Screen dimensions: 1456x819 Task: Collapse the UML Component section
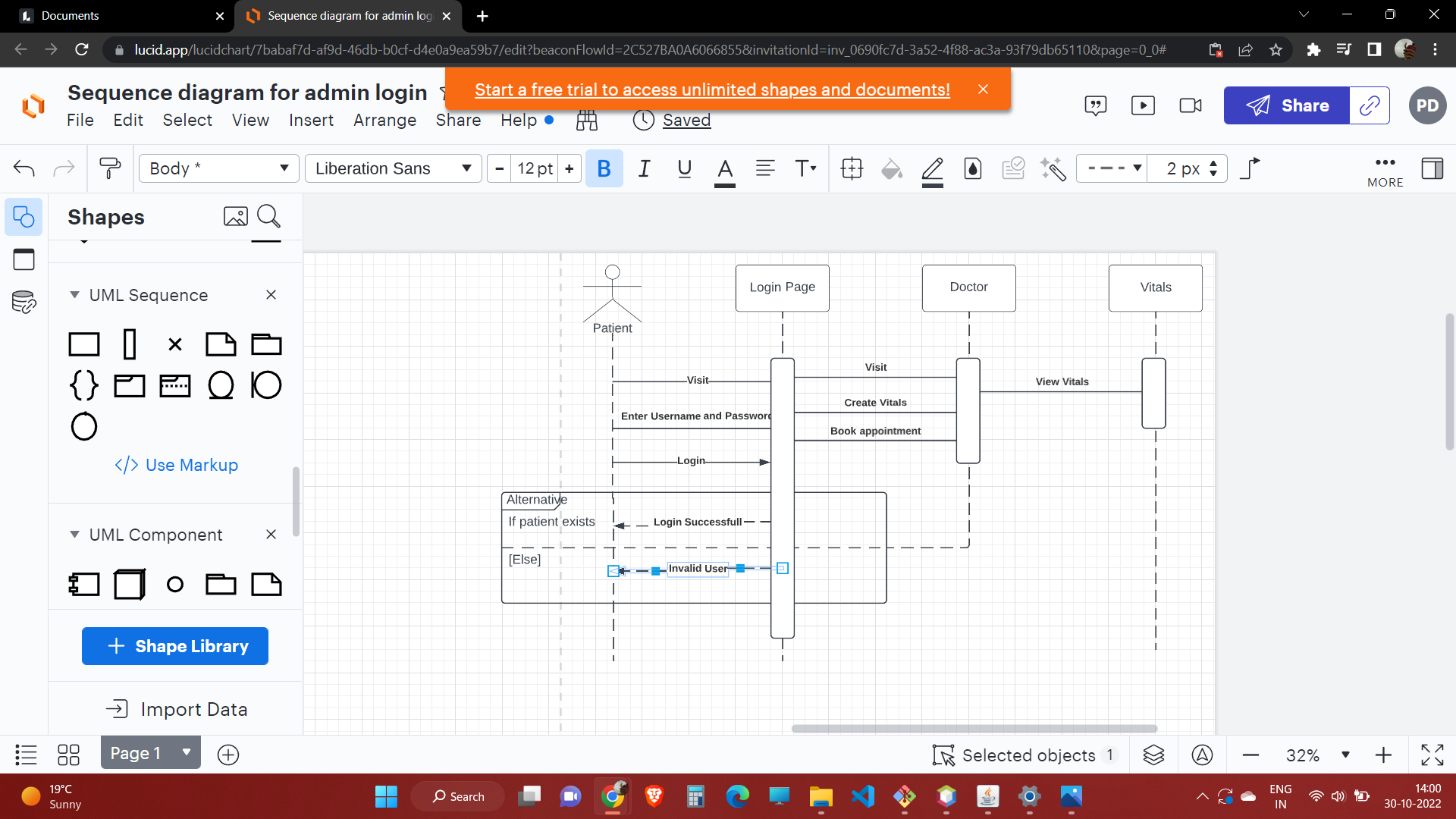[x=74, y=535]
